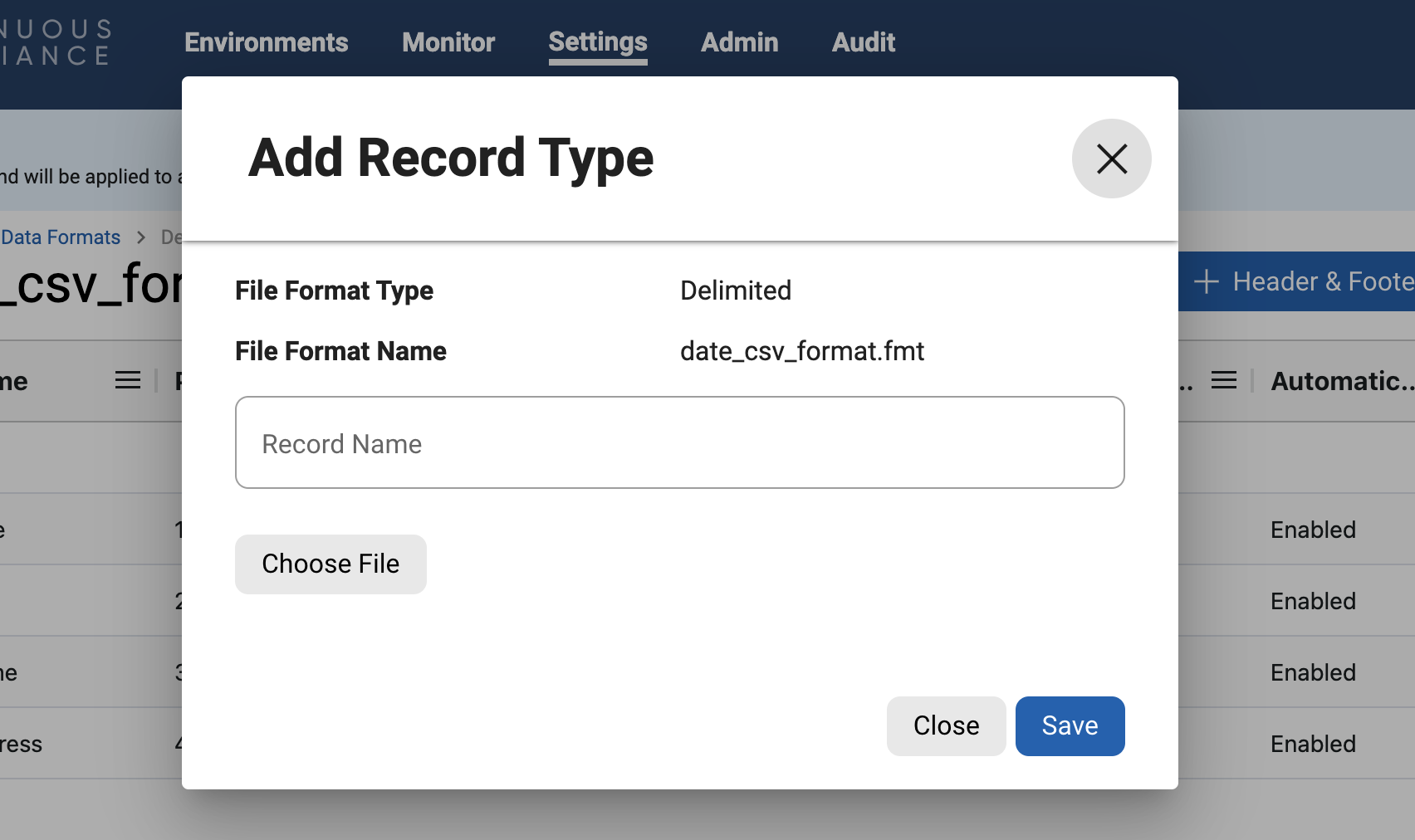1415x840 pixels.
Task: Open the Admin section
Action: pos(739,42)
